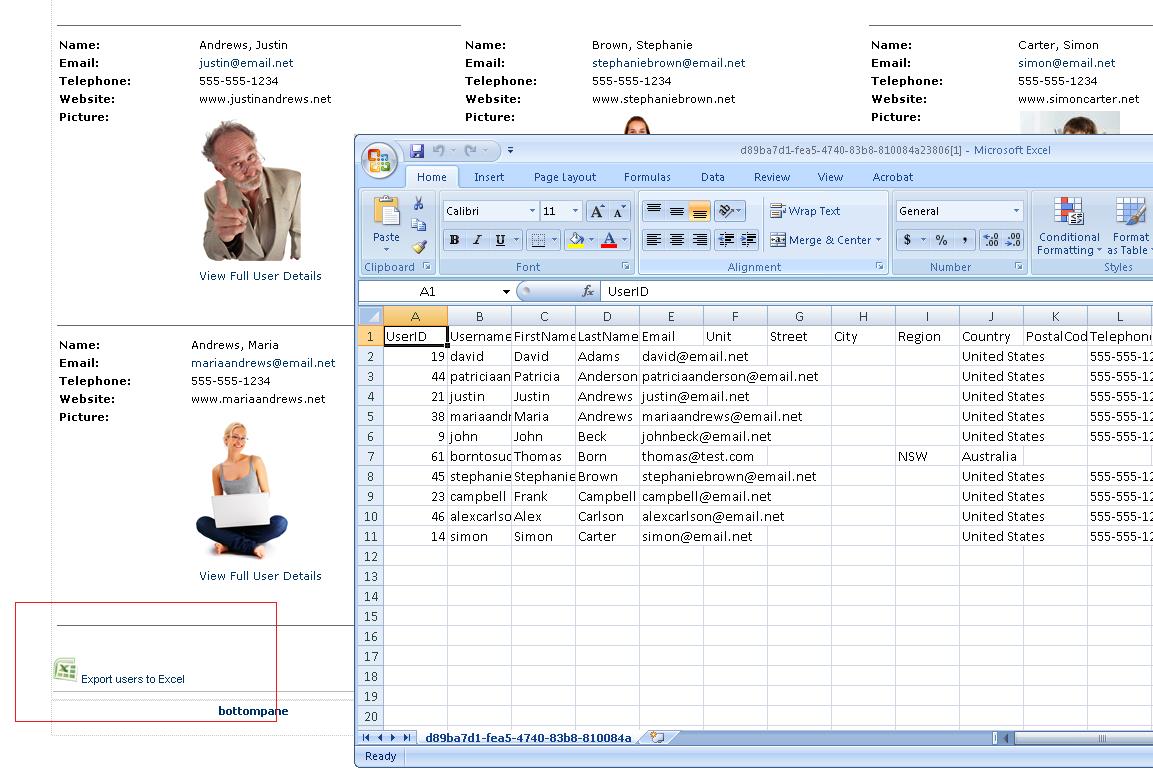The width and height of the screenshot is (1153, 771).
Task: Toggle Underline formatting
Action: pos(501,240)
